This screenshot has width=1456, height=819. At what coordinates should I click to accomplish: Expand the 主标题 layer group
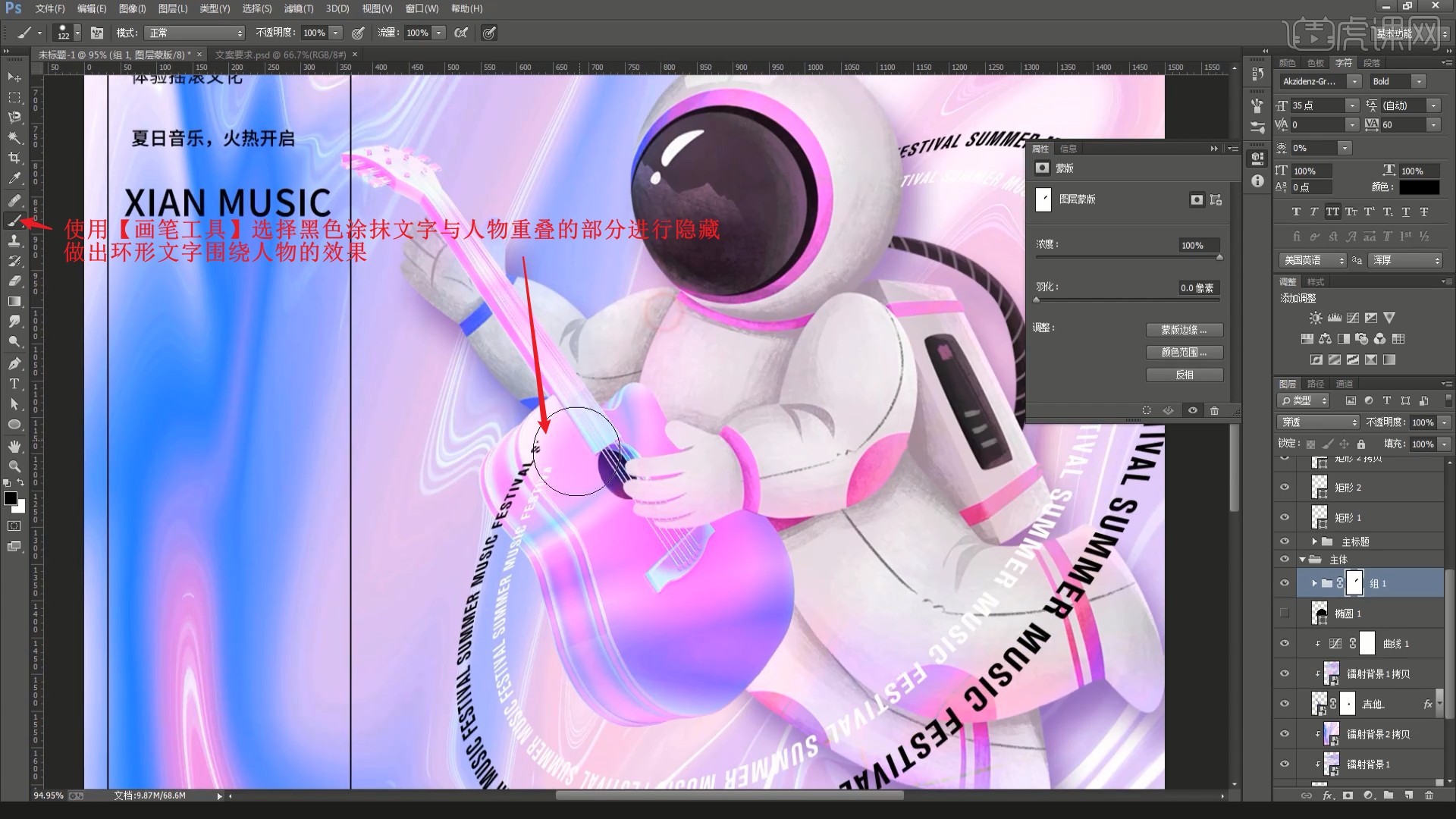(1314, 541)
